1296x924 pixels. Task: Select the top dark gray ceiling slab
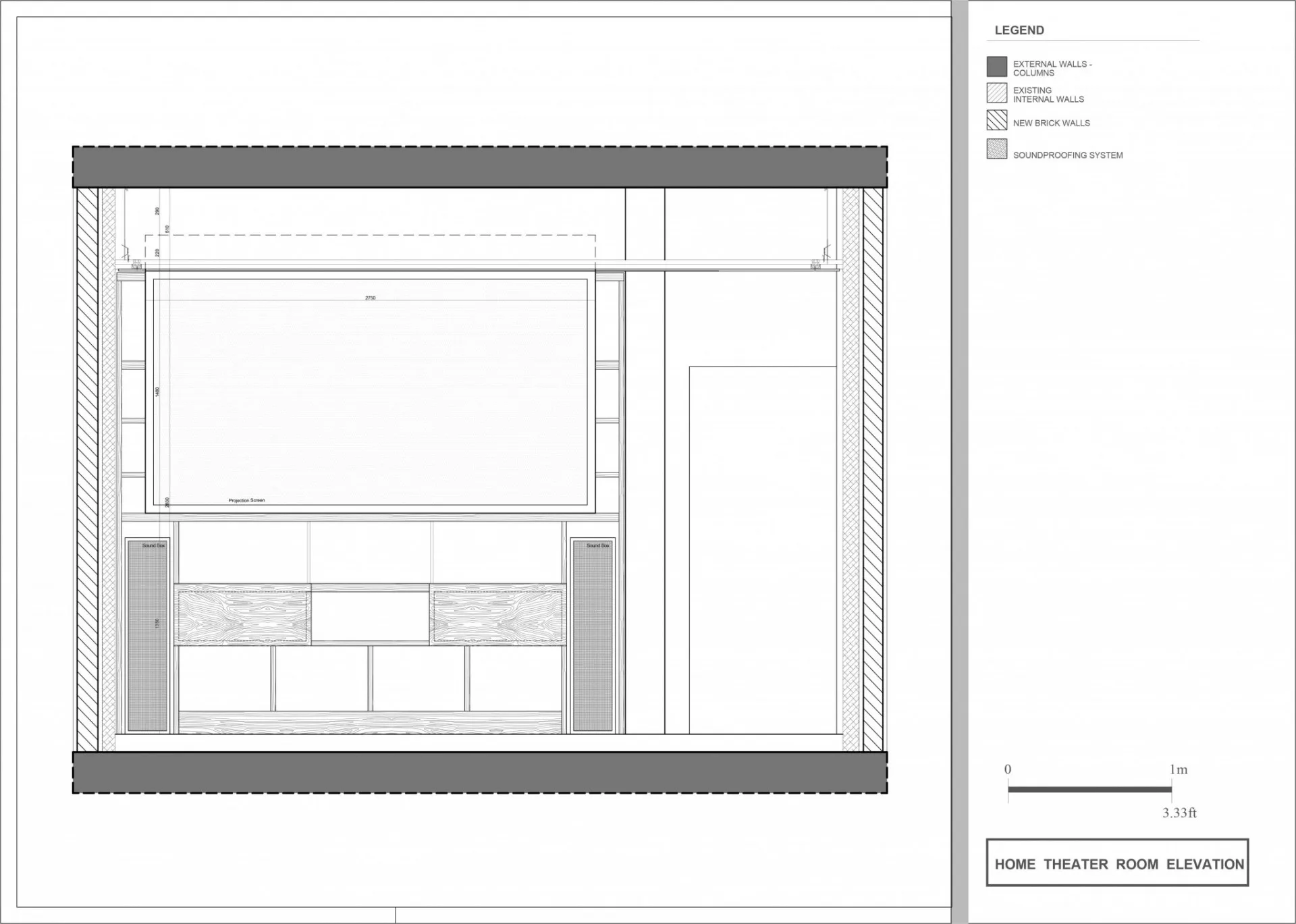click(x=480, y=167)
